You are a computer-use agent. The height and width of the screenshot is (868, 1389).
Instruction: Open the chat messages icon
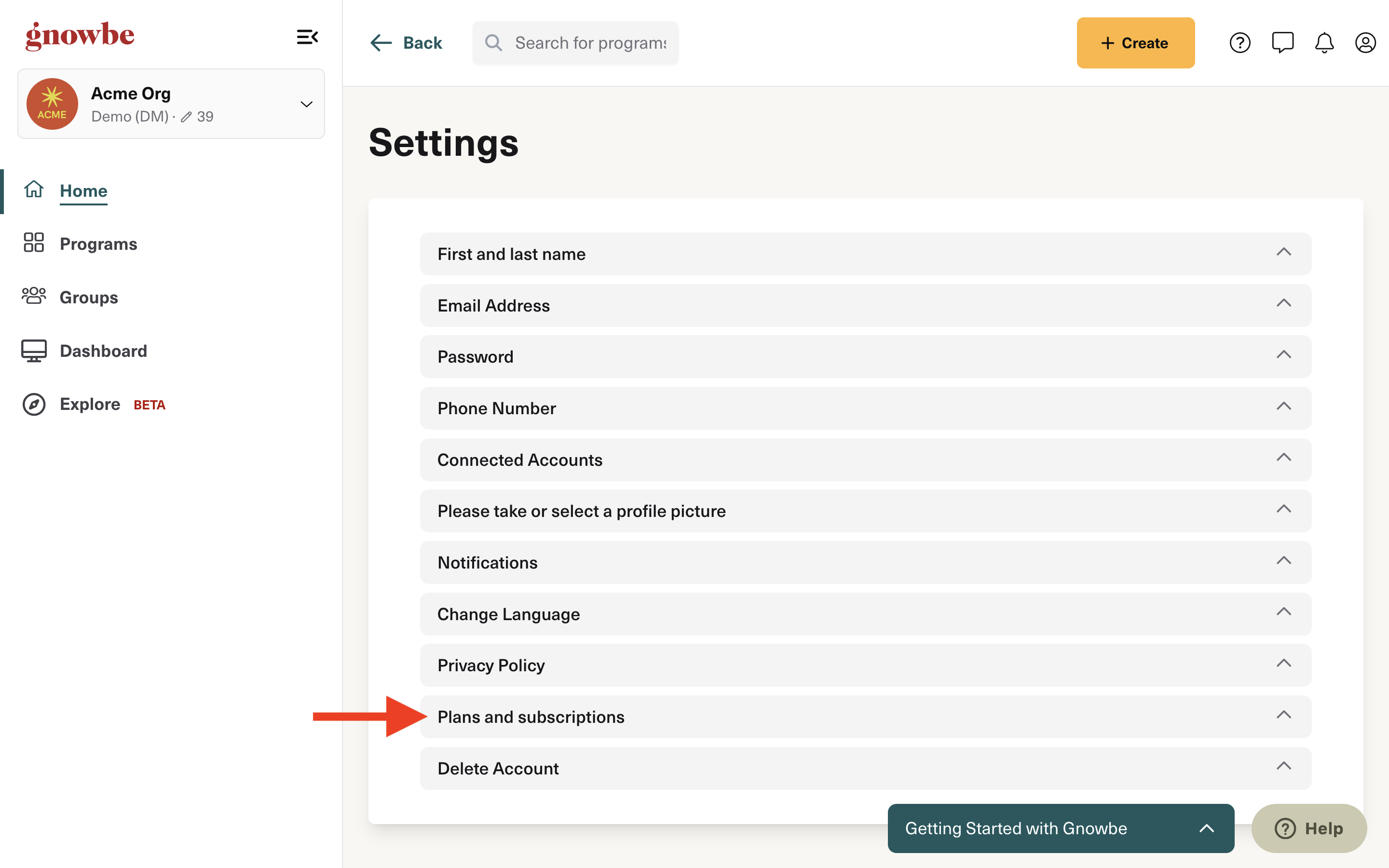(x=1282, y=43)
